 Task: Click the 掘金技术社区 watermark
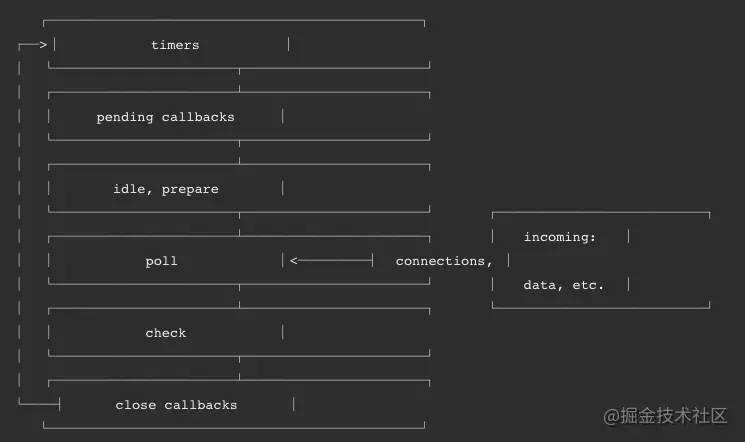pyautogui.click(x=665, y=416)
